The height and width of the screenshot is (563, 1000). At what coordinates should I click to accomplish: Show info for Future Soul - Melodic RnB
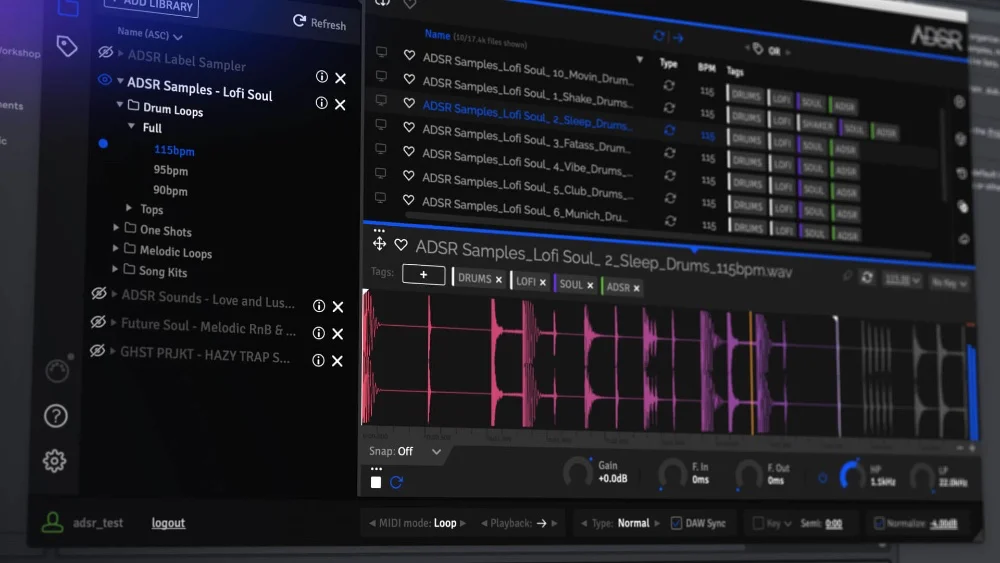click(x=318, y=333)
